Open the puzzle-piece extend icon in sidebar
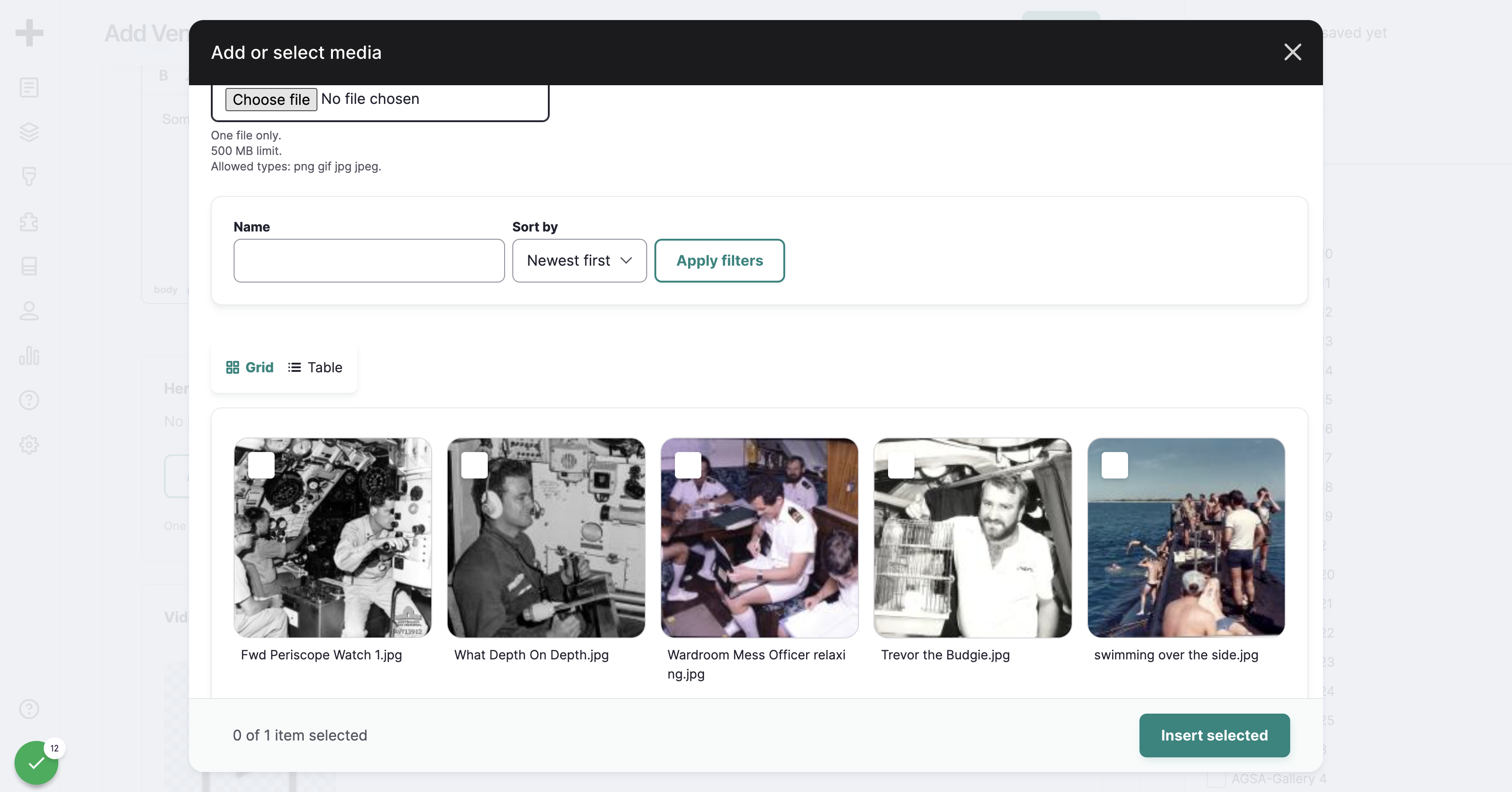Screen dimensions: 1512x792 click(x=29, y=221)
